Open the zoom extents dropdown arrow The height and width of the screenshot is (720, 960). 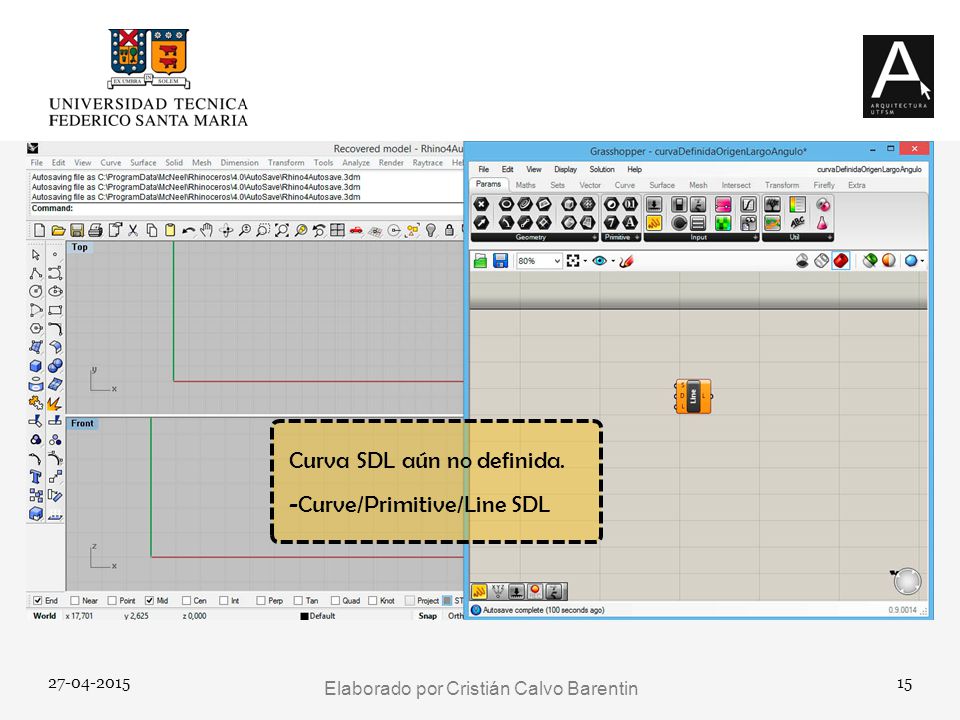point(585,261)
